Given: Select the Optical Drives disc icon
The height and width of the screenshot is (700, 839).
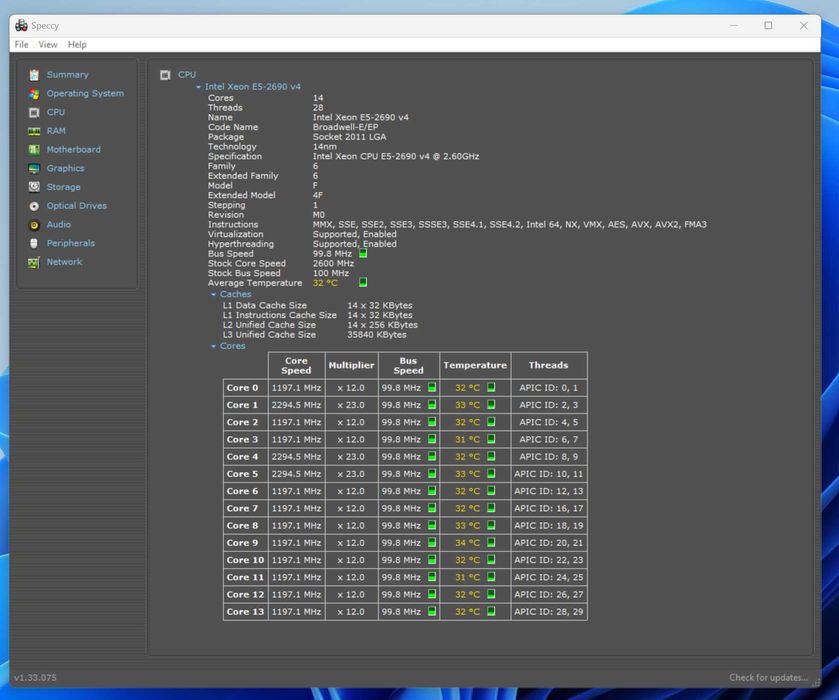Looking at the screenshot, I should [34, 206].
